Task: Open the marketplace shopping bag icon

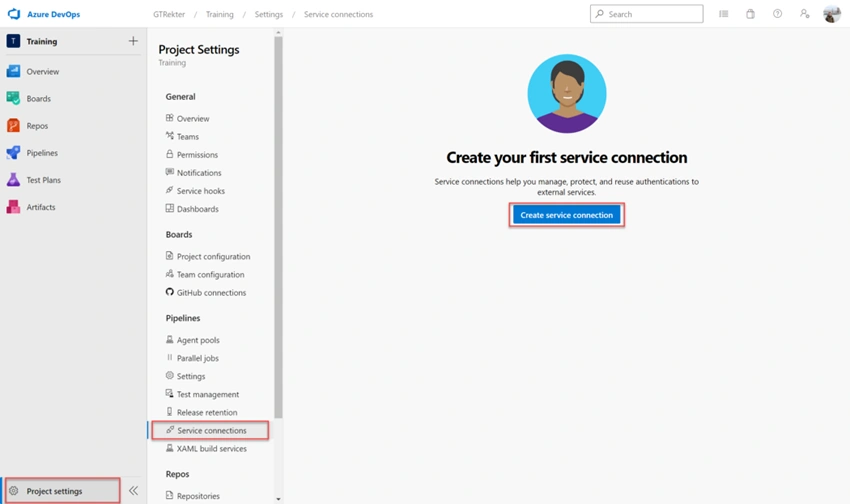Action: coord(750,14)
